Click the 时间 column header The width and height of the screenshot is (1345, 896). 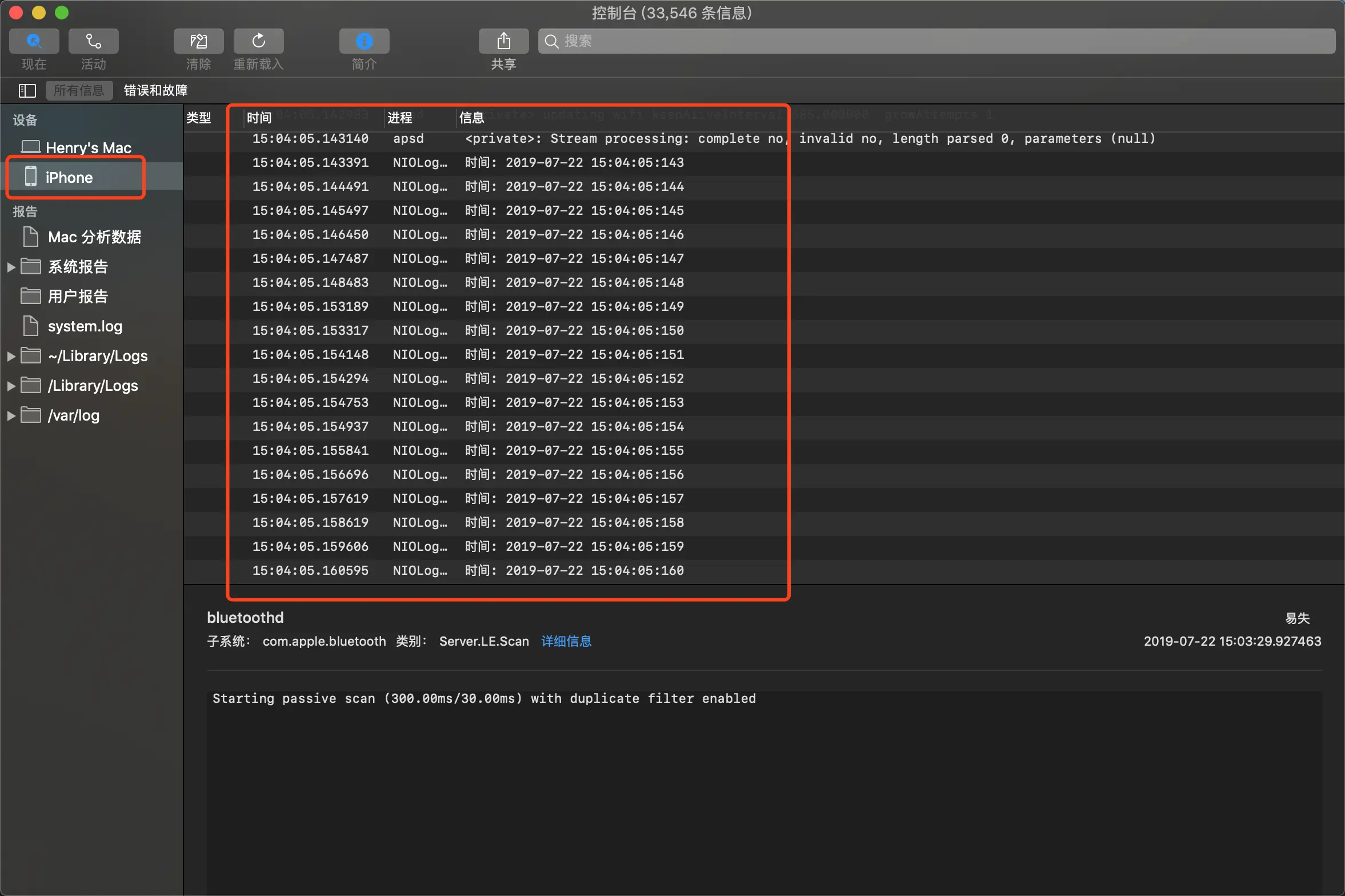[259, 118]
